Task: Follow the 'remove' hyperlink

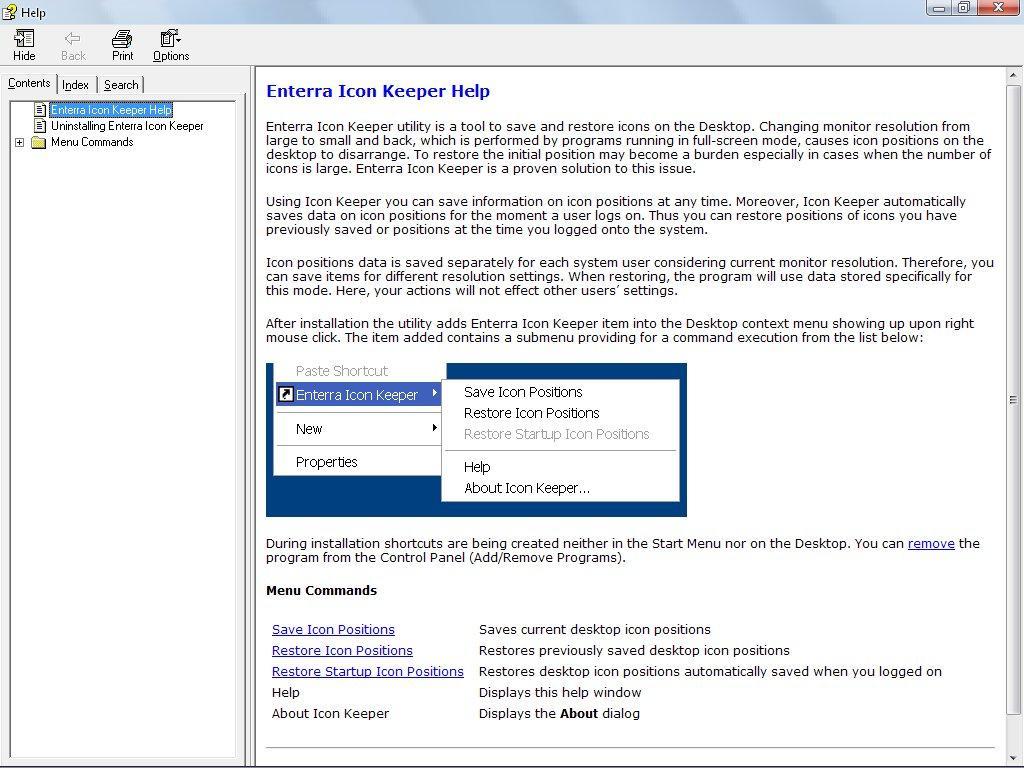Action: click(931, 543)
